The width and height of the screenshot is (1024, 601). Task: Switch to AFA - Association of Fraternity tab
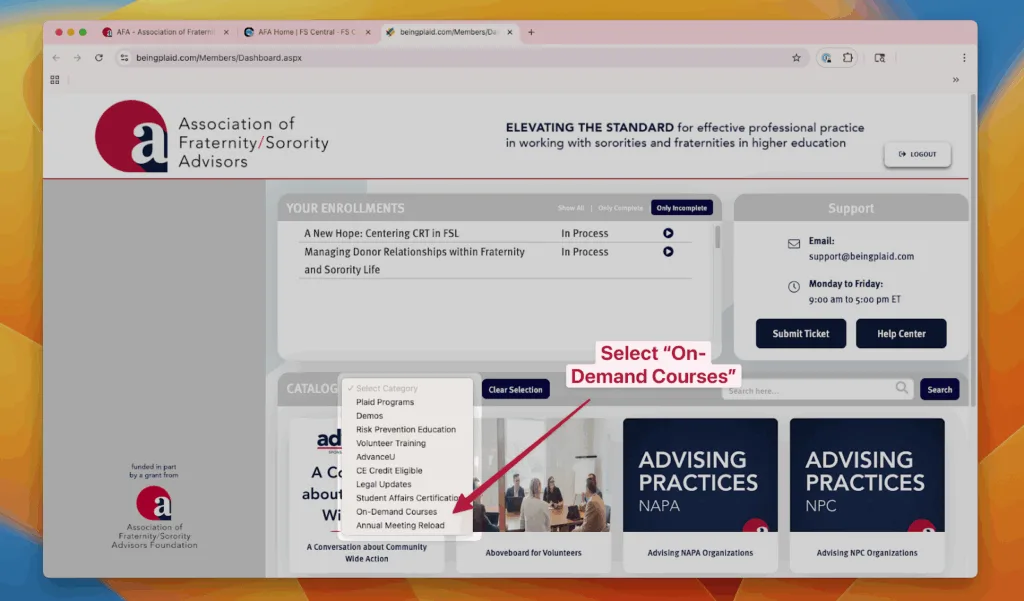coord(166,32)
